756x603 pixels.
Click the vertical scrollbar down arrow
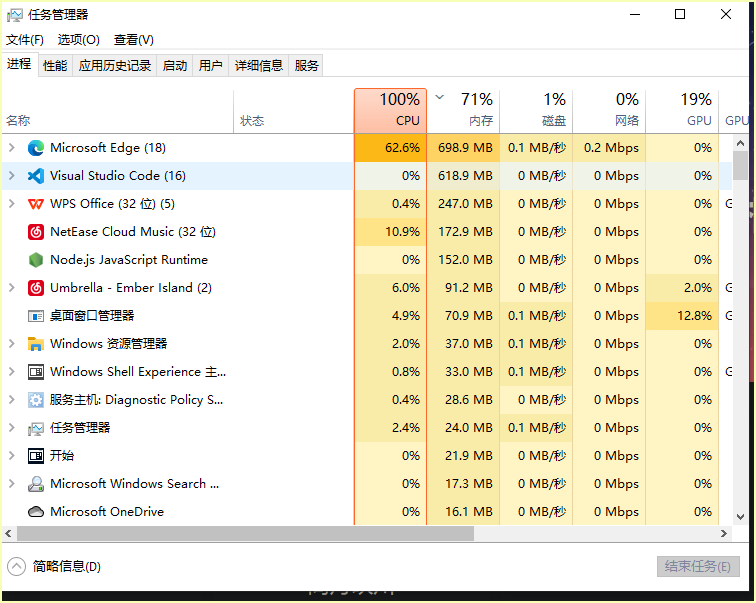click(740, 516)
